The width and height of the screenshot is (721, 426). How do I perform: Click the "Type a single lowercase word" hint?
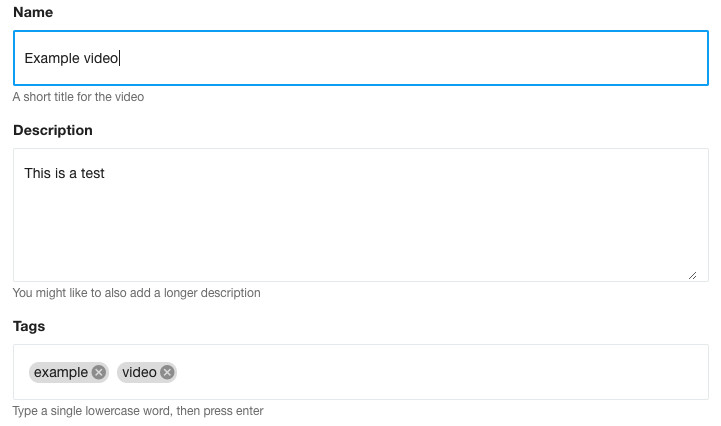tap(138, 411)
